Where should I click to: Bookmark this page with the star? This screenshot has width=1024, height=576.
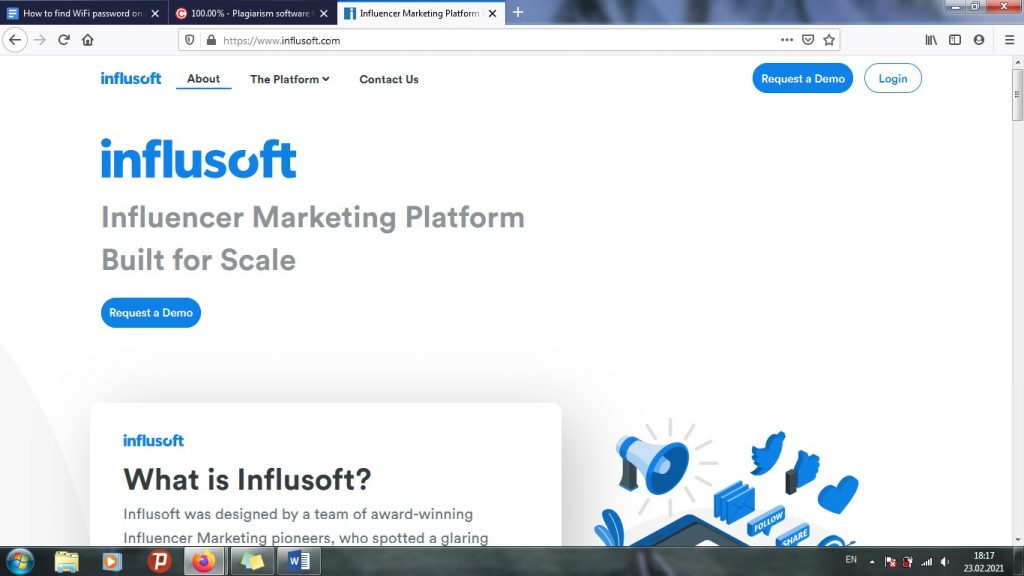click(x=829, y=40)
